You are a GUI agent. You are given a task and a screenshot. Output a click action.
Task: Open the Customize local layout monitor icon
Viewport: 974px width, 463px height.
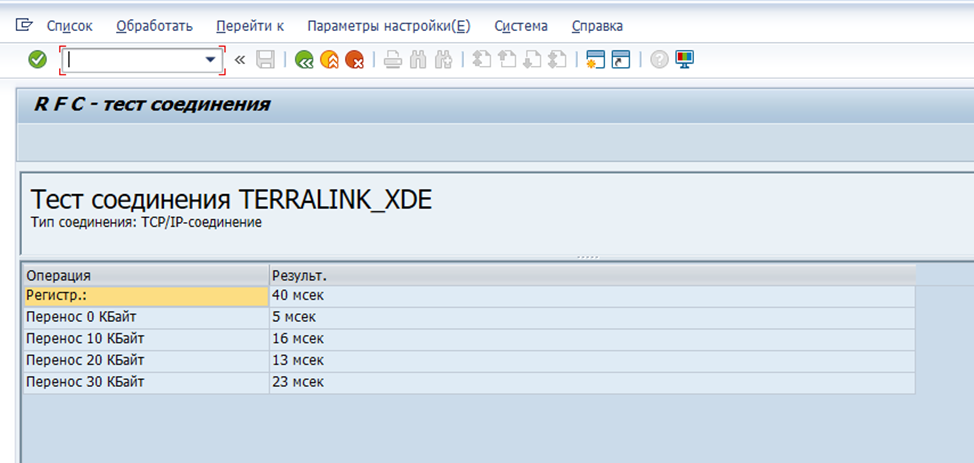pyautogui.click(x=685, y=60)
